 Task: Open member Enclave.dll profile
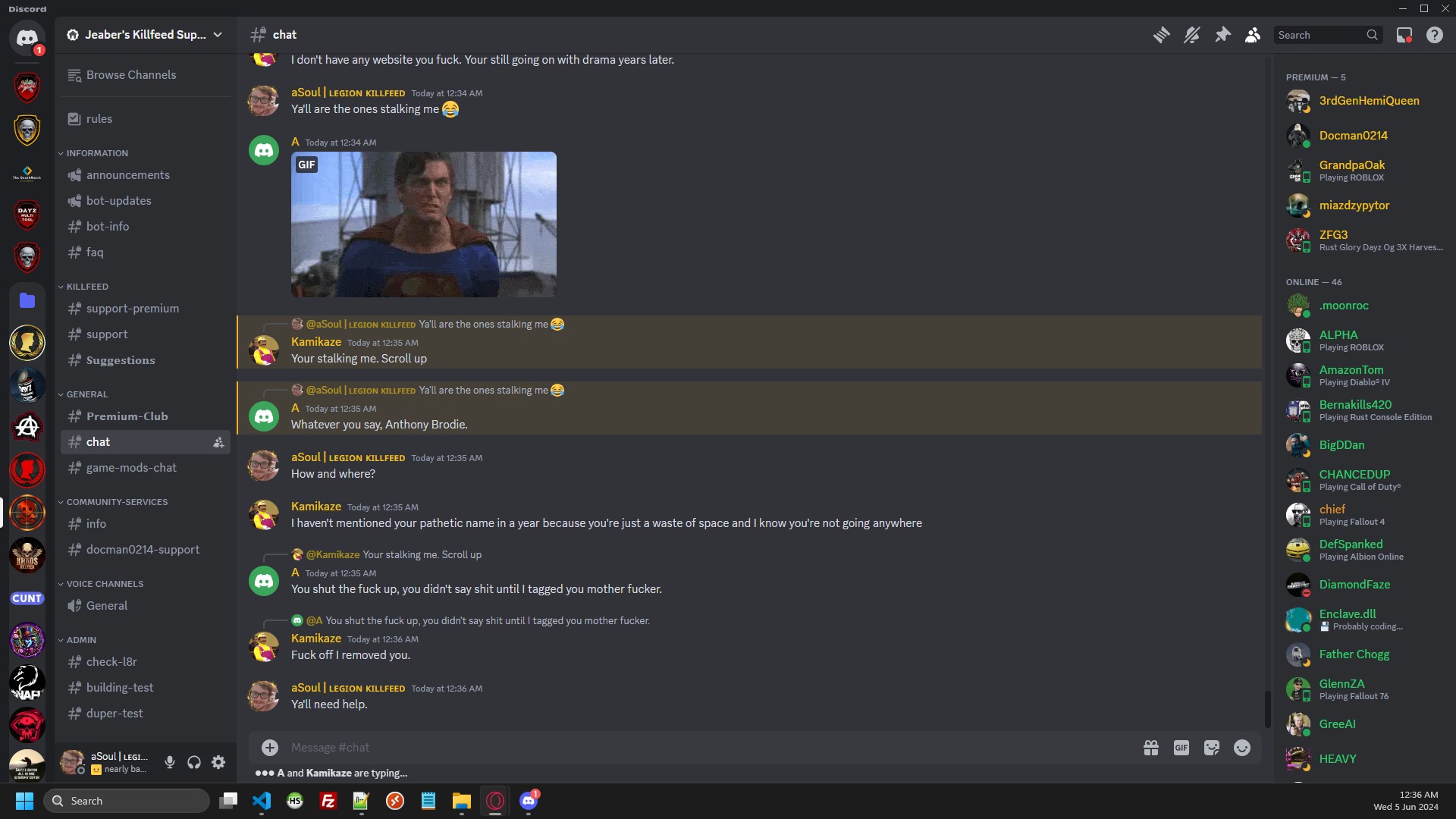(x=1363, y=620)
